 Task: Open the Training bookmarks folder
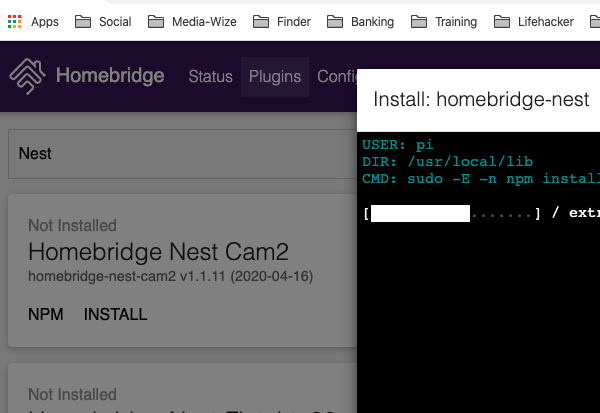point(445,21)
